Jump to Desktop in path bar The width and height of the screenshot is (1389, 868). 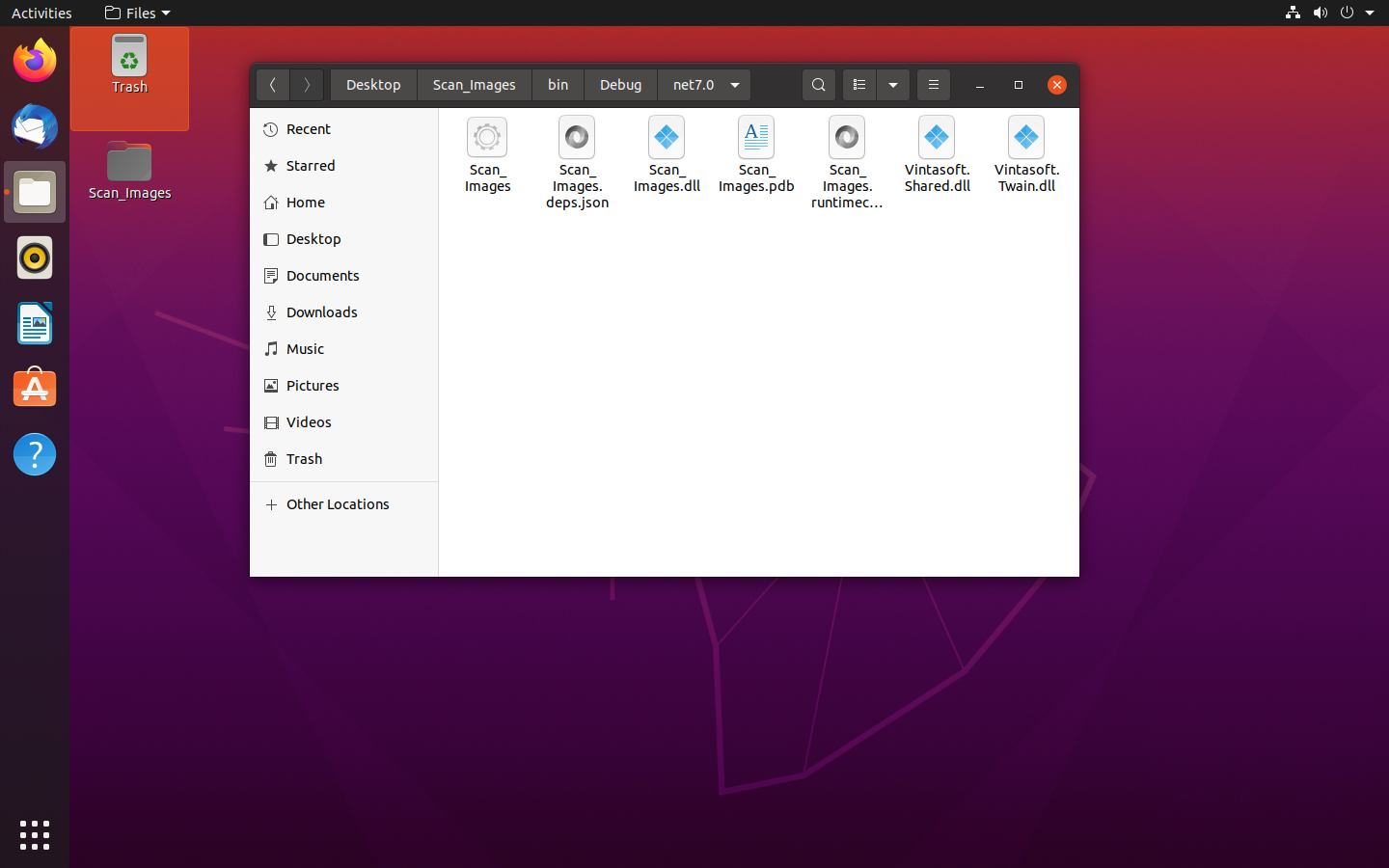pyautogui.click(x=373, y=85)
